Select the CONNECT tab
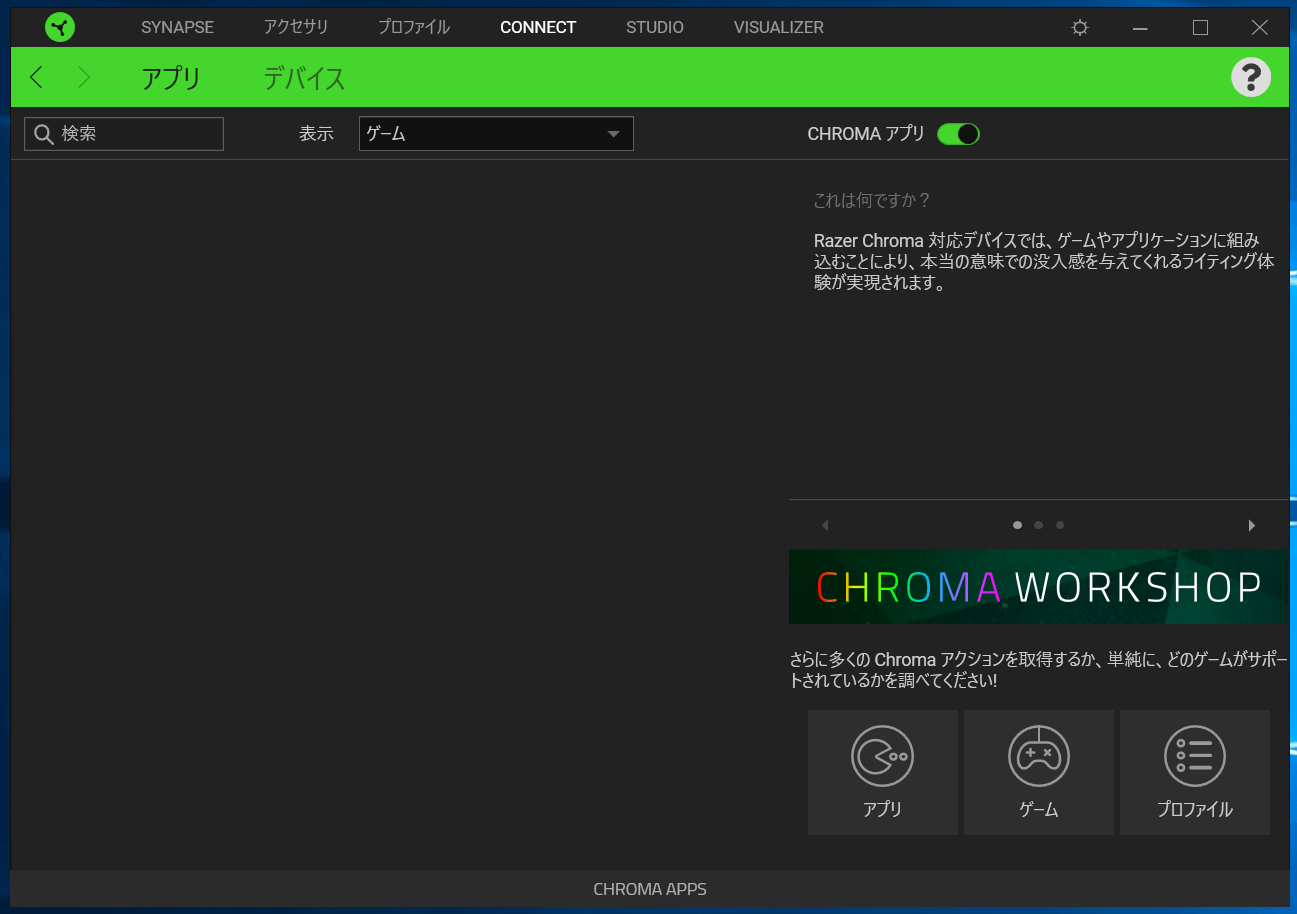This screenshot has width=1297, height=914. [x=538, y=27]
